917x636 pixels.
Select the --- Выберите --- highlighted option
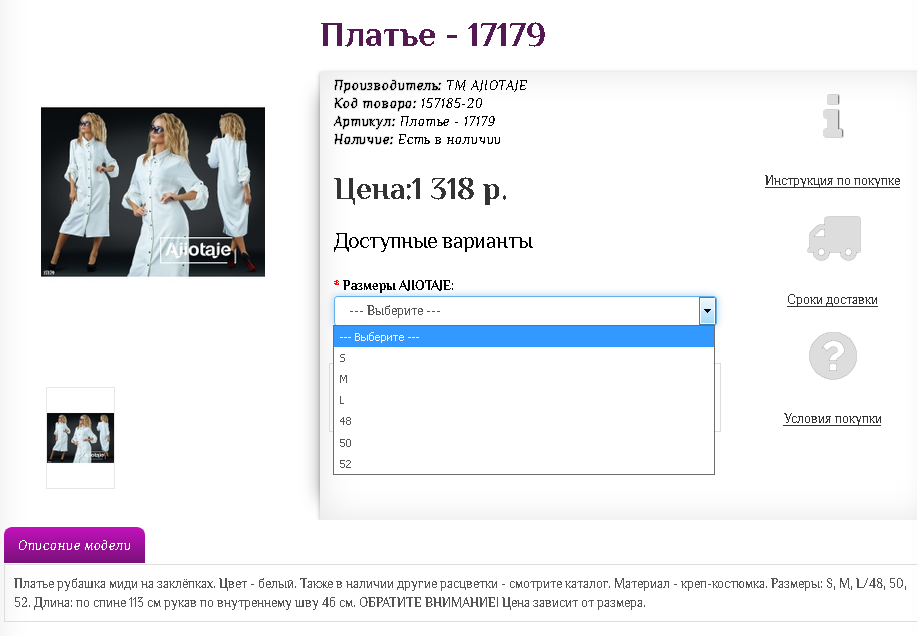[524, 337]
